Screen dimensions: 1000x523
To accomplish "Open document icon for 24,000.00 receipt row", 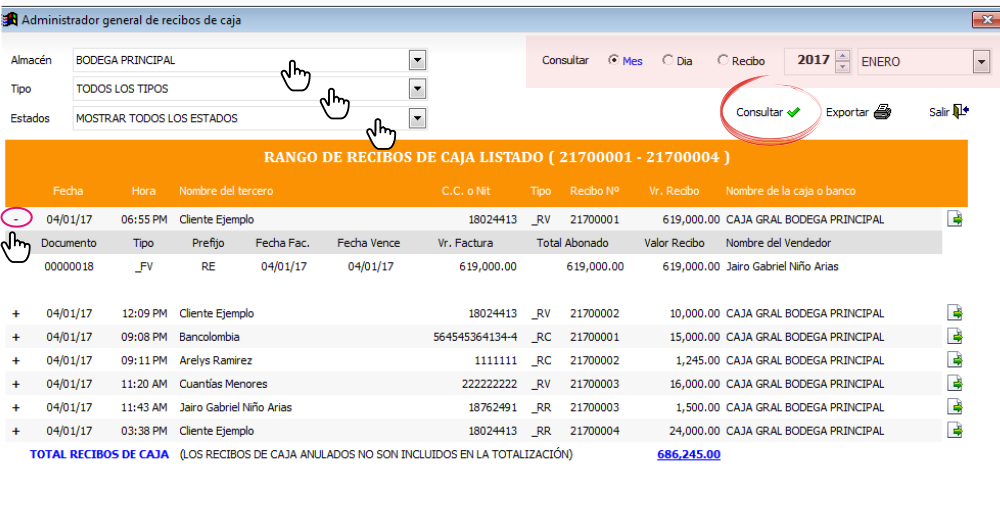I will [955, 431].
